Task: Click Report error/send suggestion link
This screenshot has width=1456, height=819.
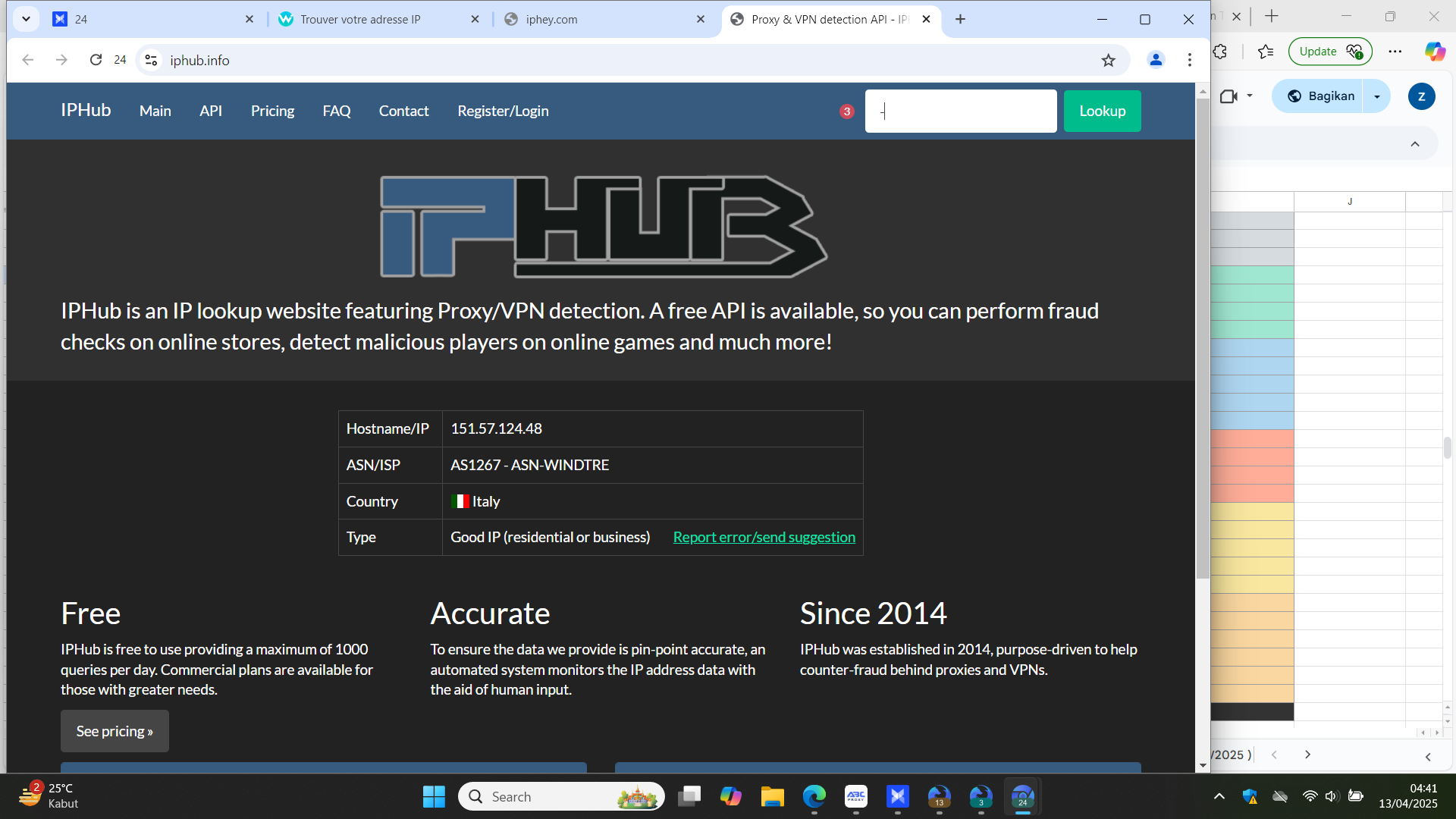Action: click(x=764, y=537)
